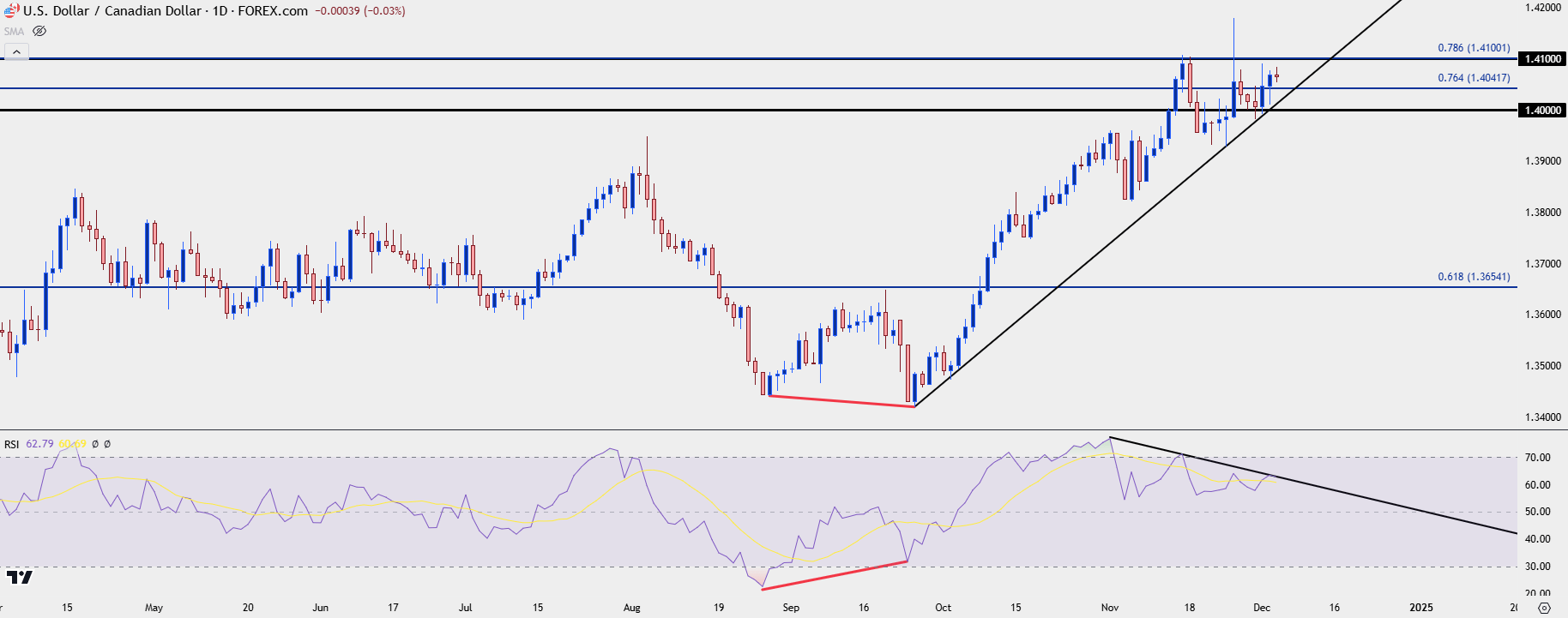The width and height of the screenshot is (1568, 618).
Task: Click the Aug label on time axis
Action: click(632, 608)
